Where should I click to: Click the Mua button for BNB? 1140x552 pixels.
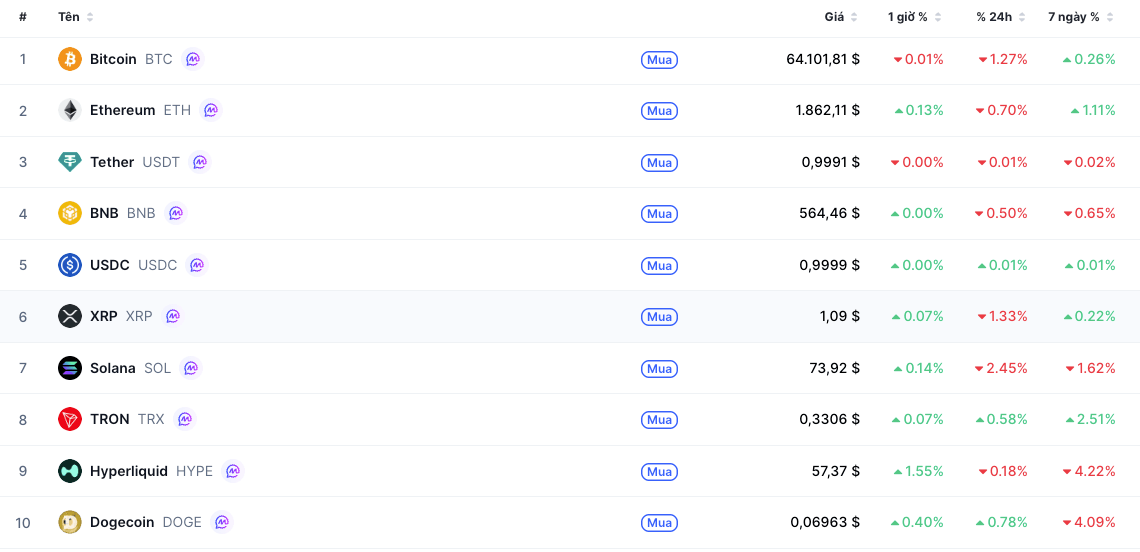pyautogui.click(x=659, y=214)
